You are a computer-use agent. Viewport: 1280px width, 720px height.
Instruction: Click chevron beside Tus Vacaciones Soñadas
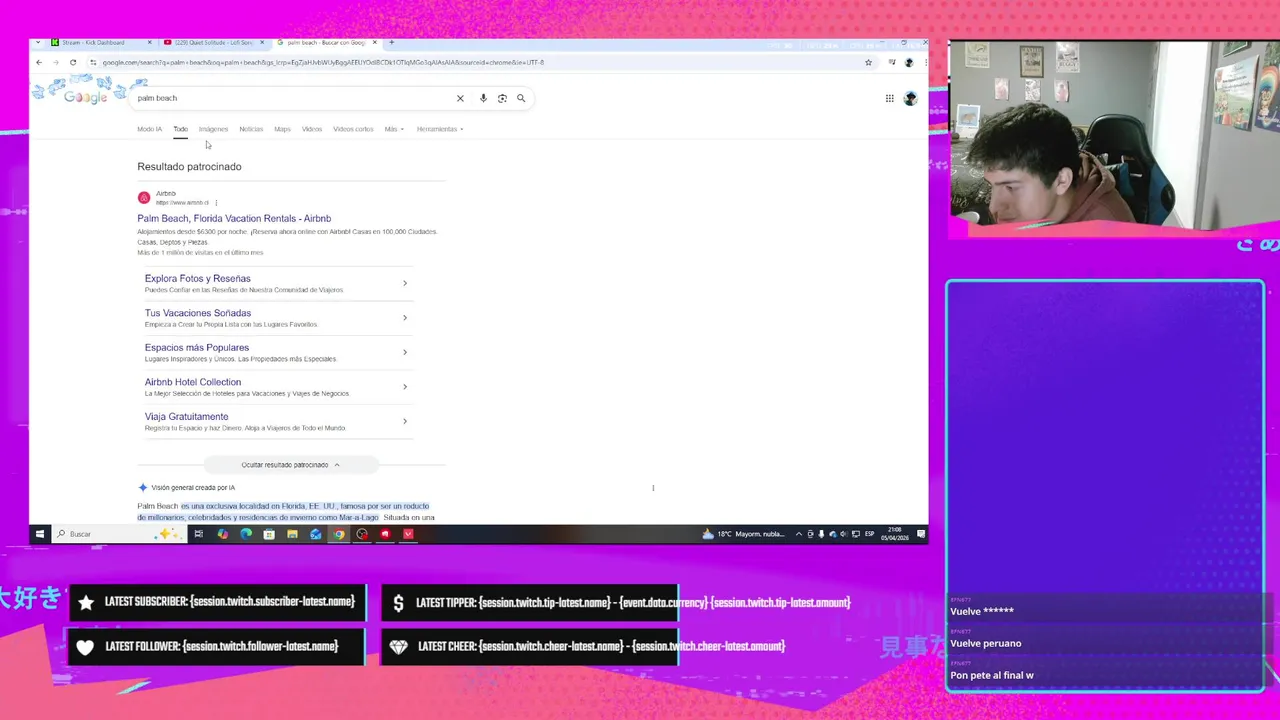[405, 318]
